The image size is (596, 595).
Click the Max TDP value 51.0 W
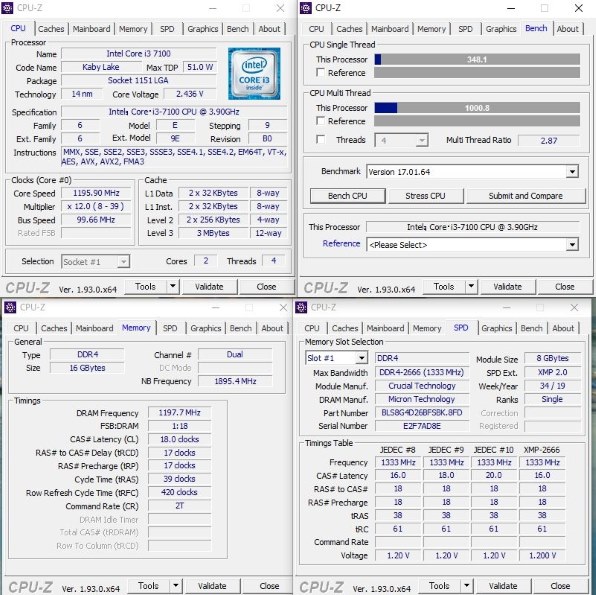[200, 67]
